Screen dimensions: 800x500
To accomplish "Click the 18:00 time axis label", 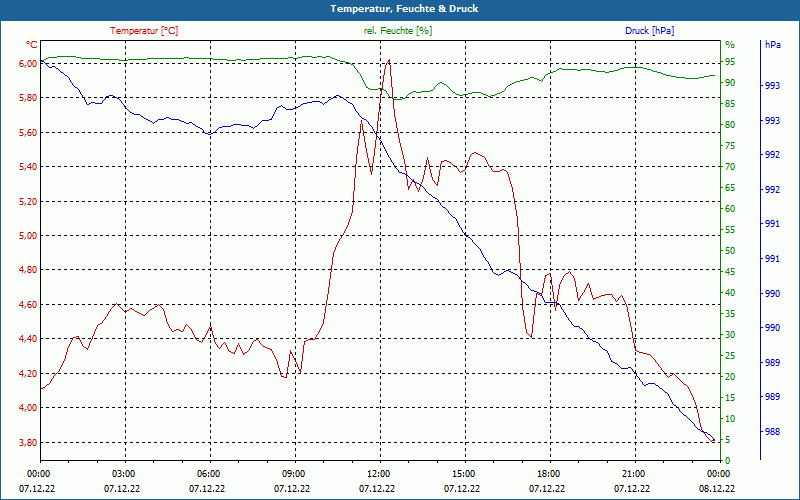I will click(x=547, y=474).
